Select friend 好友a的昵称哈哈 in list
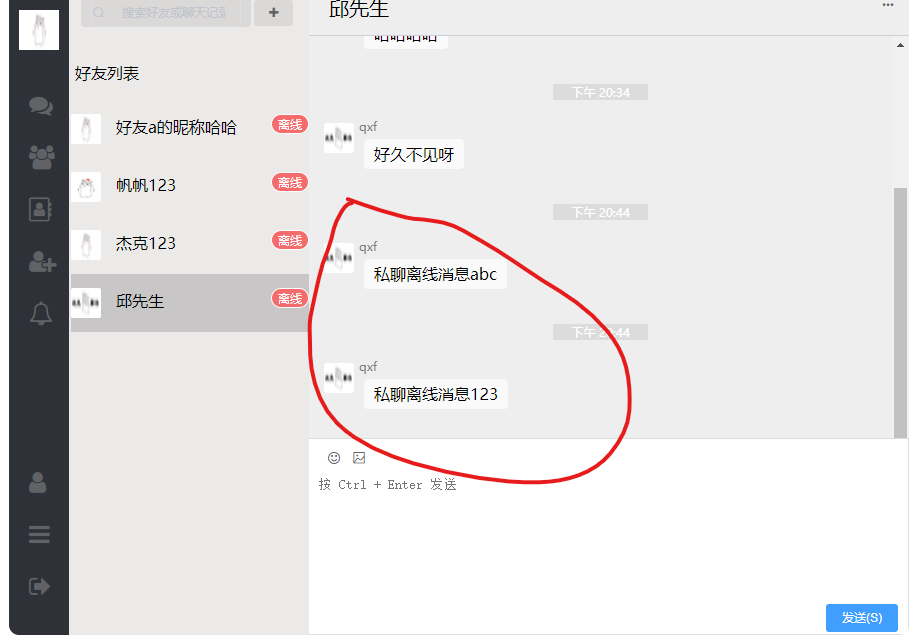Viewport: 923px width, 639px height. point(190,128)
